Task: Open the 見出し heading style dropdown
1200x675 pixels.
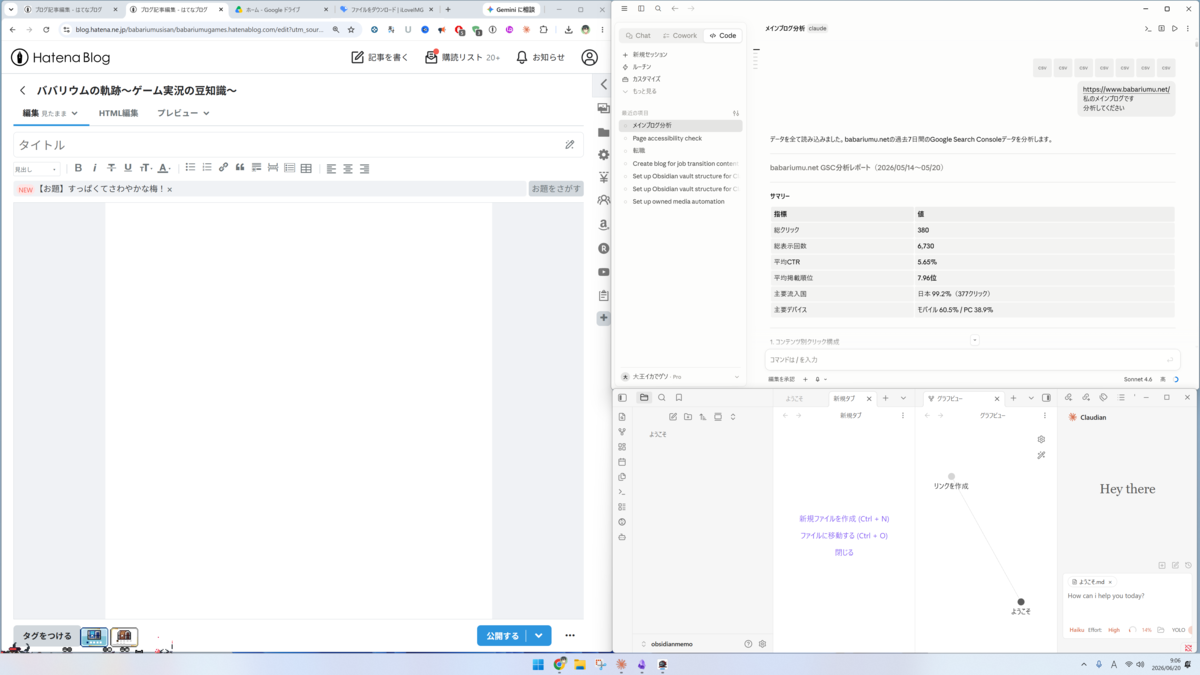Action: [x=36, y=169]
